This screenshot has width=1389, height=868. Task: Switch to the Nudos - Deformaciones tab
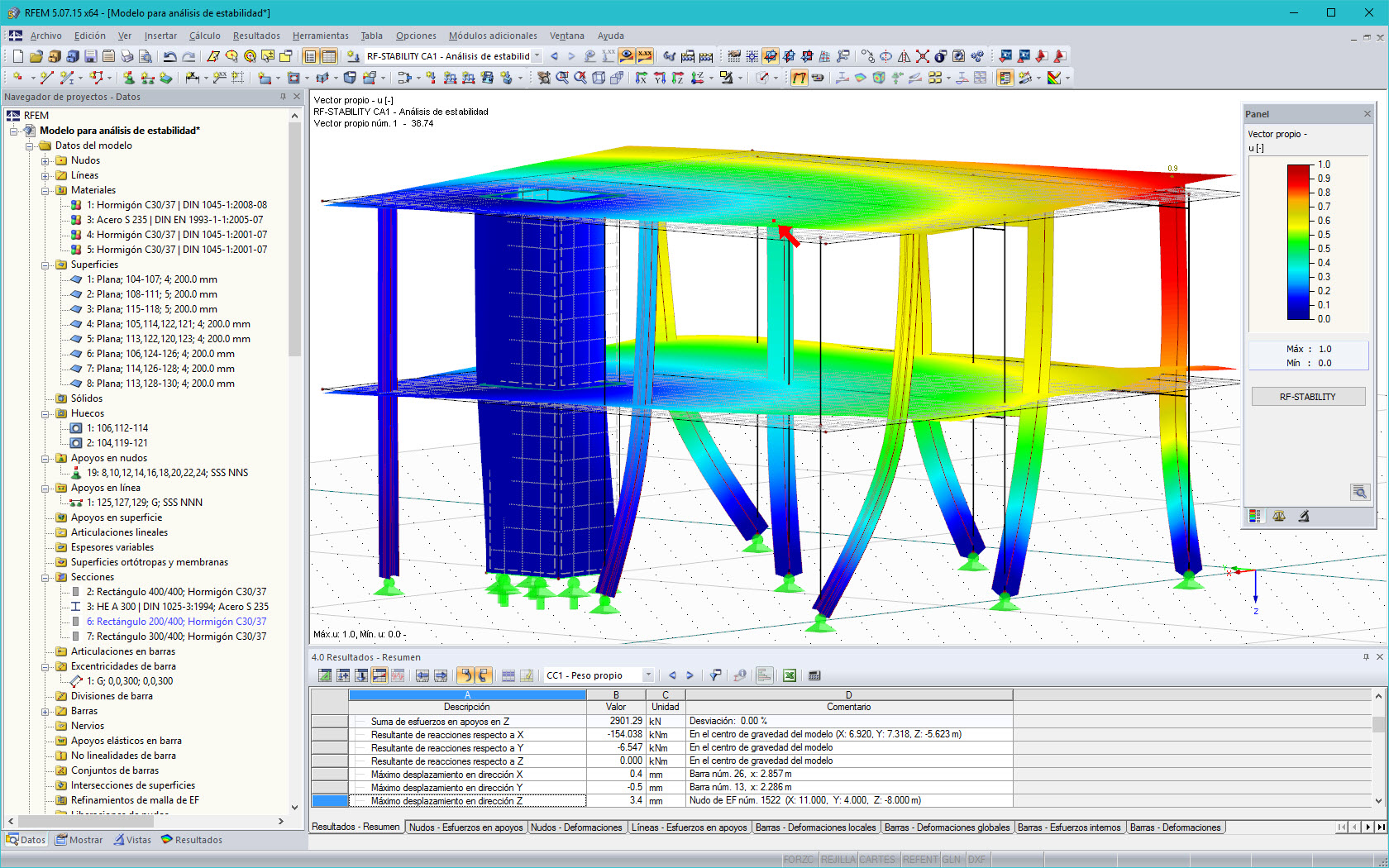[x=576, y=827]
